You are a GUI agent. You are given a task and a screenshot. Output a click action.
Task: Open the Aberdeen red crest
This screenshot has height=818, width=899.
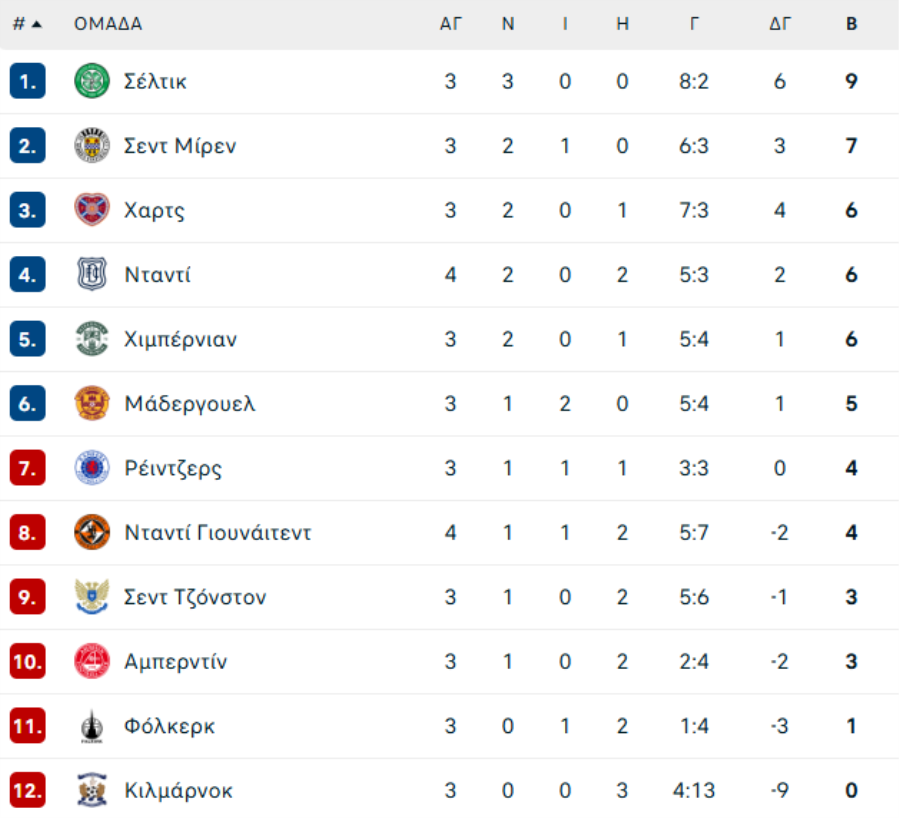pyautogui.click(x=92, y=662)
